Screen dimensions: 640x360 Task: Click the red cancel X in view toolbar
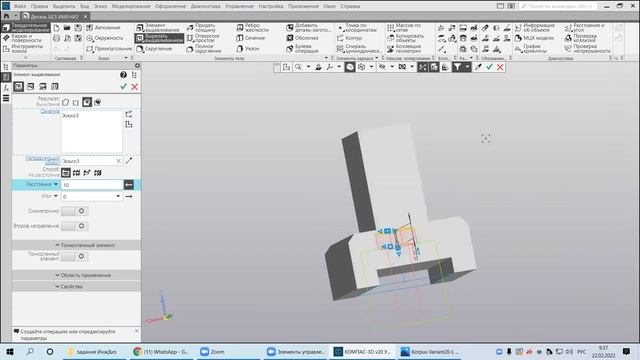point(500,67)
